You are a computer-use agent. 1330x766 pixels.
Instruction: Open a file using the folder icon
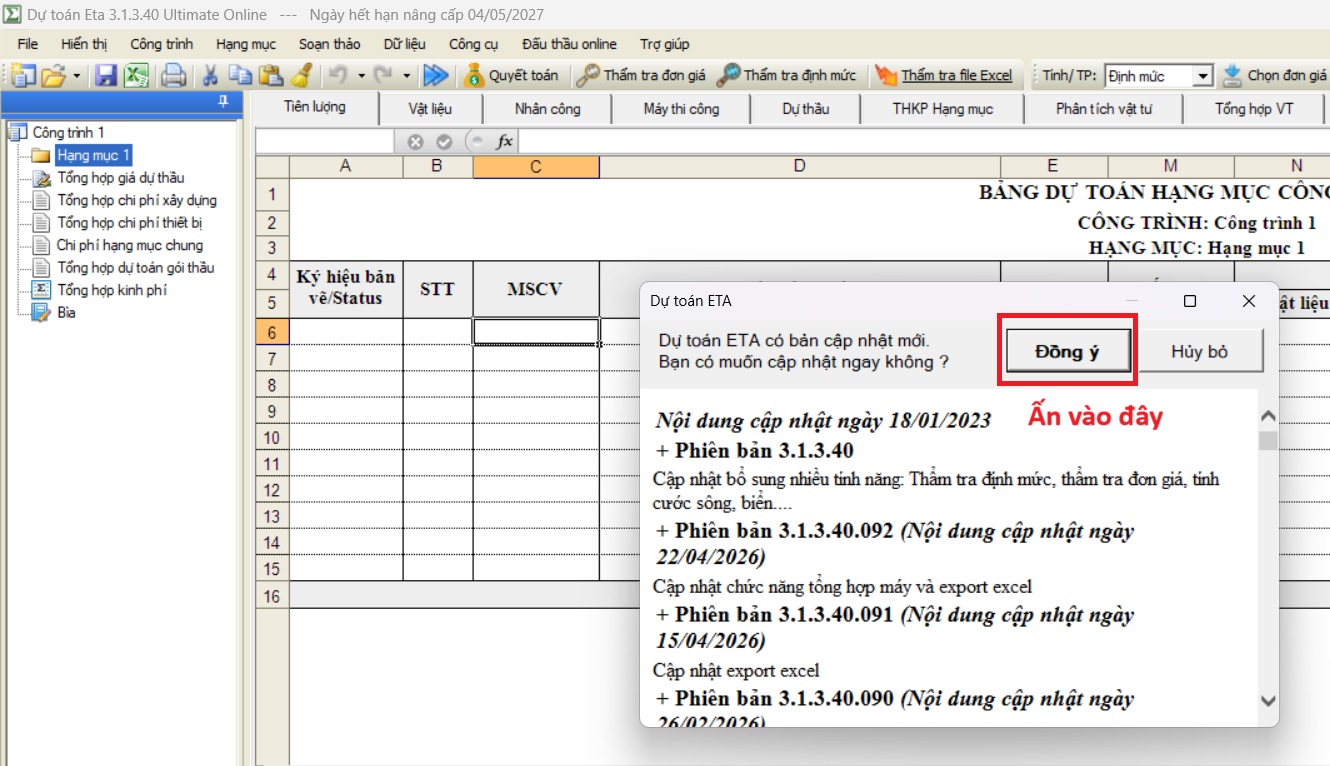(53, 75)
